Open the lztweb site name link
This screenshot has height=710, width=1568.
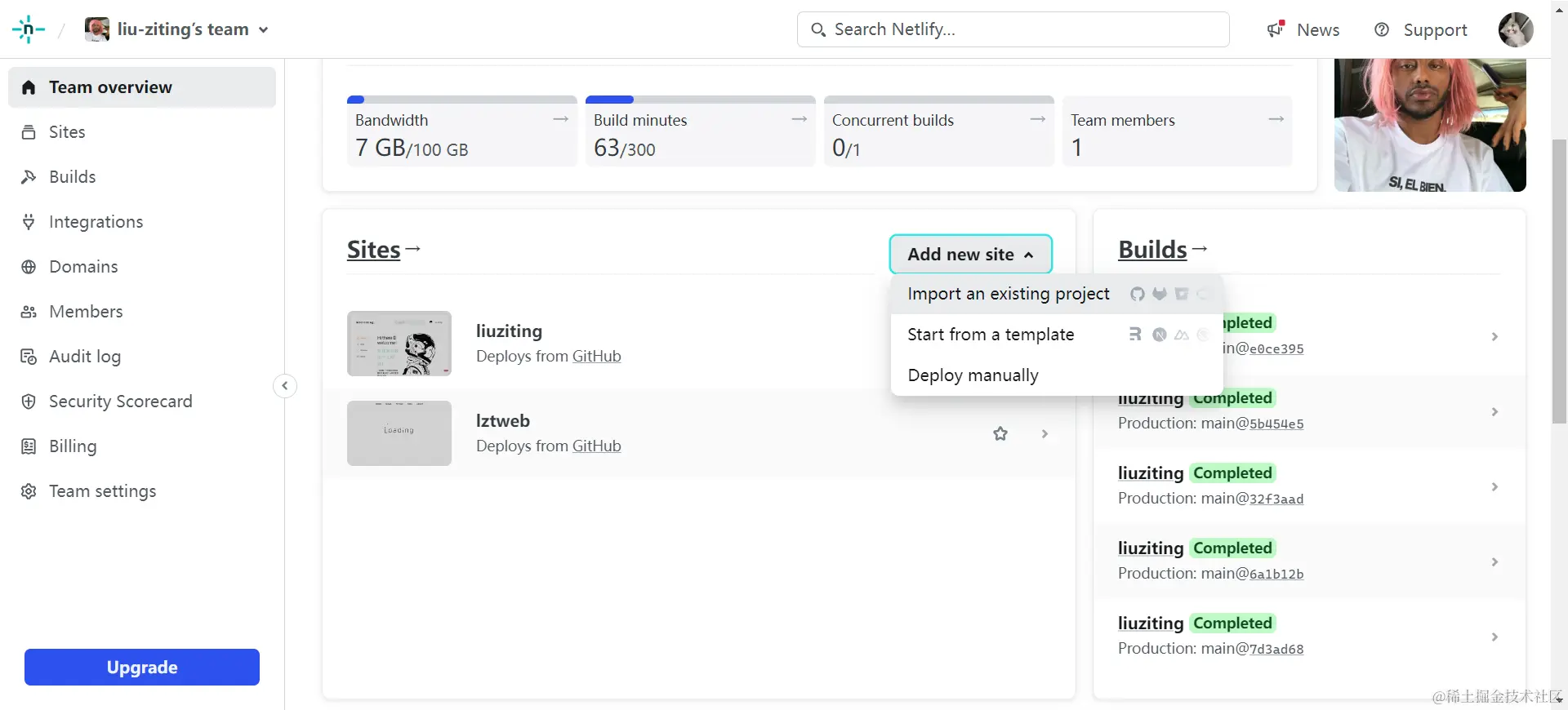(503, 421)
